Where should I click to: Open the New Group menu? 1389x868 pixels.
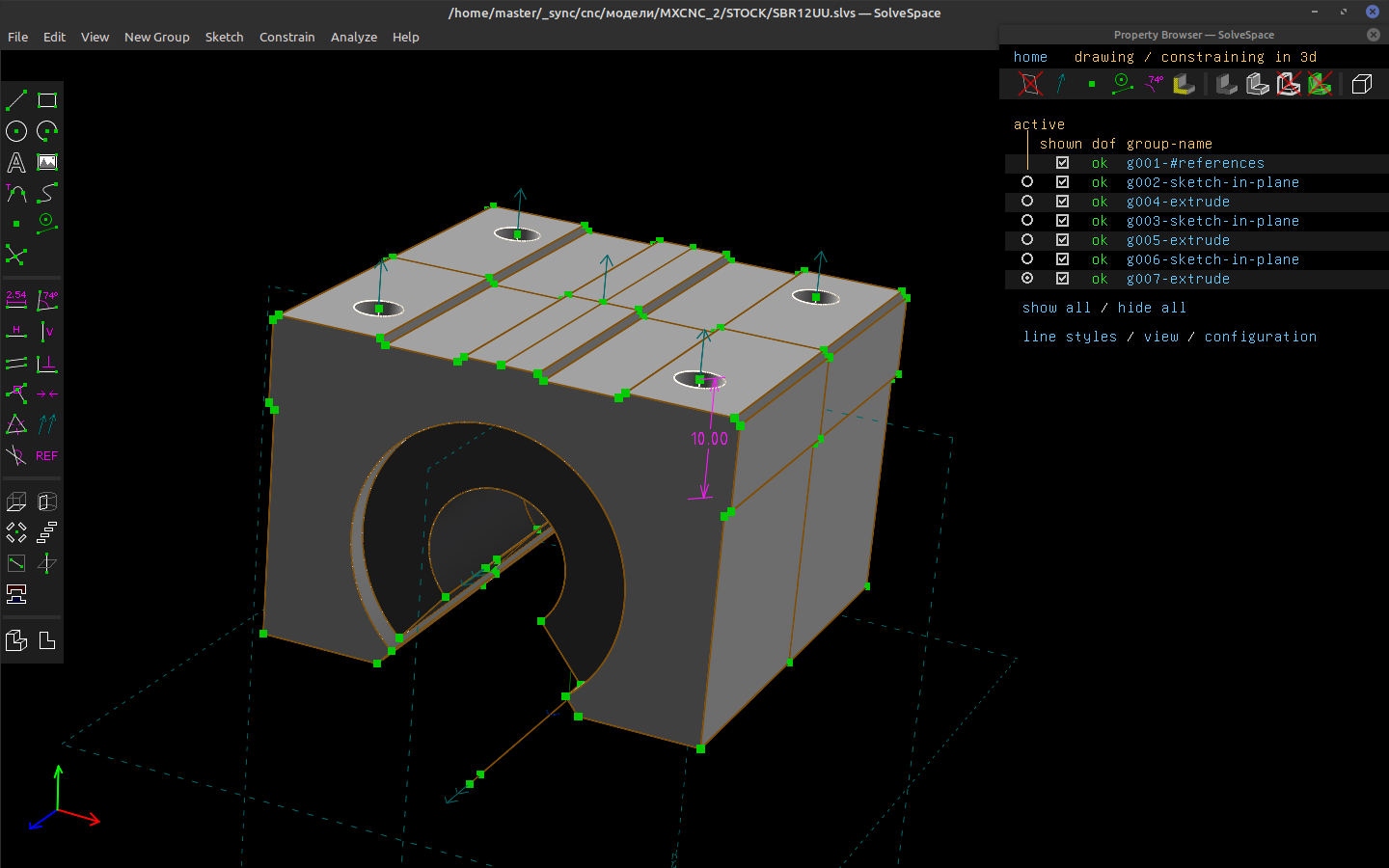(156, 37)
